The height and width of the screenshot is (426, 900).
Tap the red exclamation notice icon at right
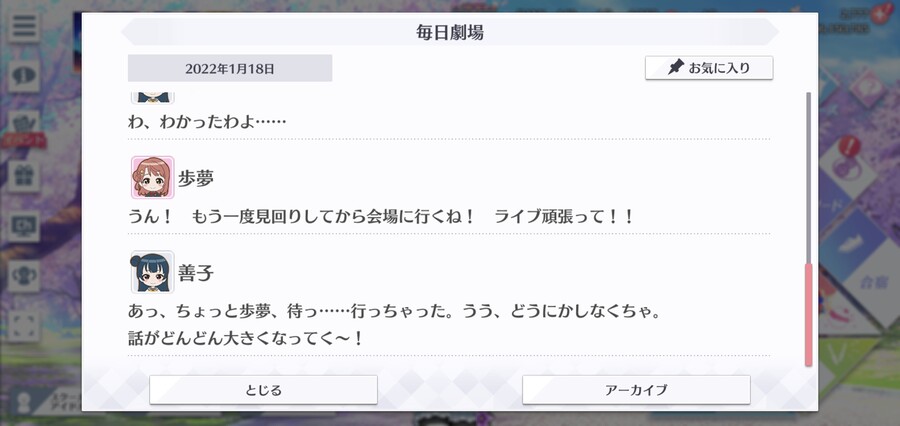point(846,145)
